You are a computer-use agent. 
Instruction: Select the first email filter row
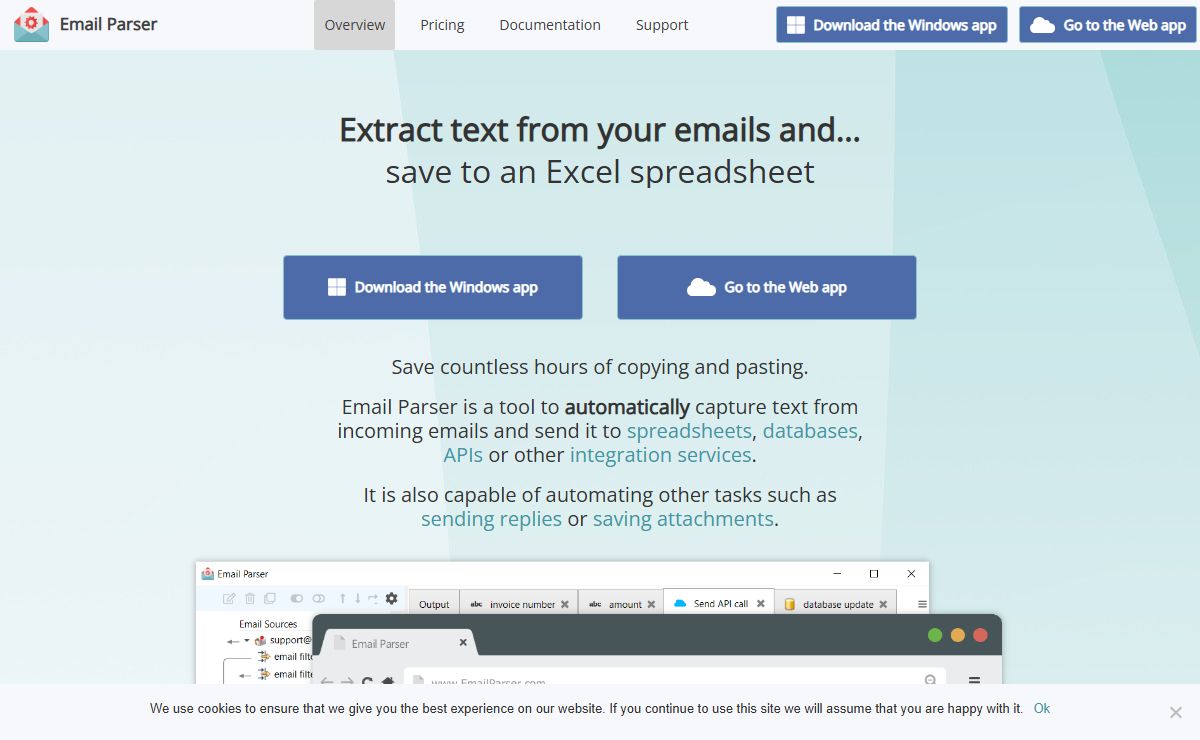pyautogui.click(x=285, y=657)
